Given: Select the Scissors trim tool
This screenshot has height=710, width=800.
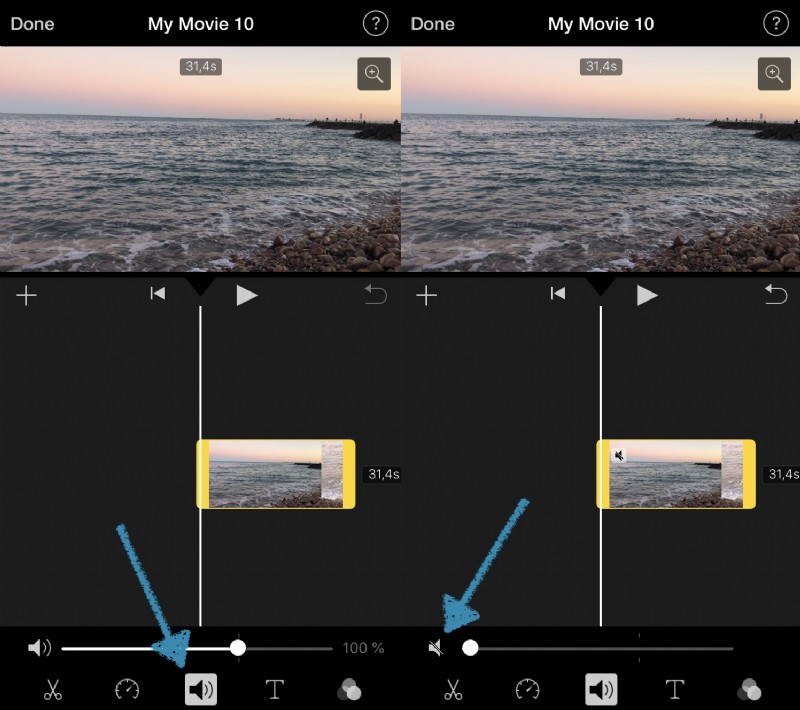Looking at the screenshot, I should (52, 689).
